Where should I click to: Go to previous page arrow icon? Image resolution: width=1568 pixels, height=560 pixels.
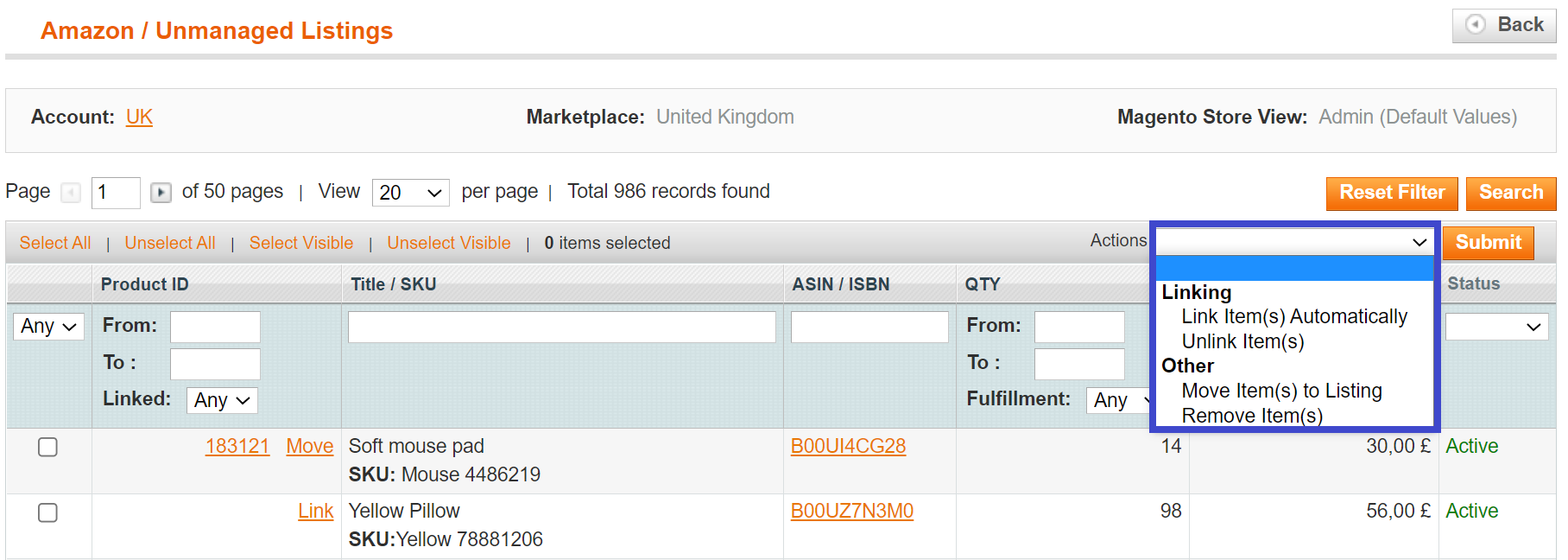(x=71, y=192)
